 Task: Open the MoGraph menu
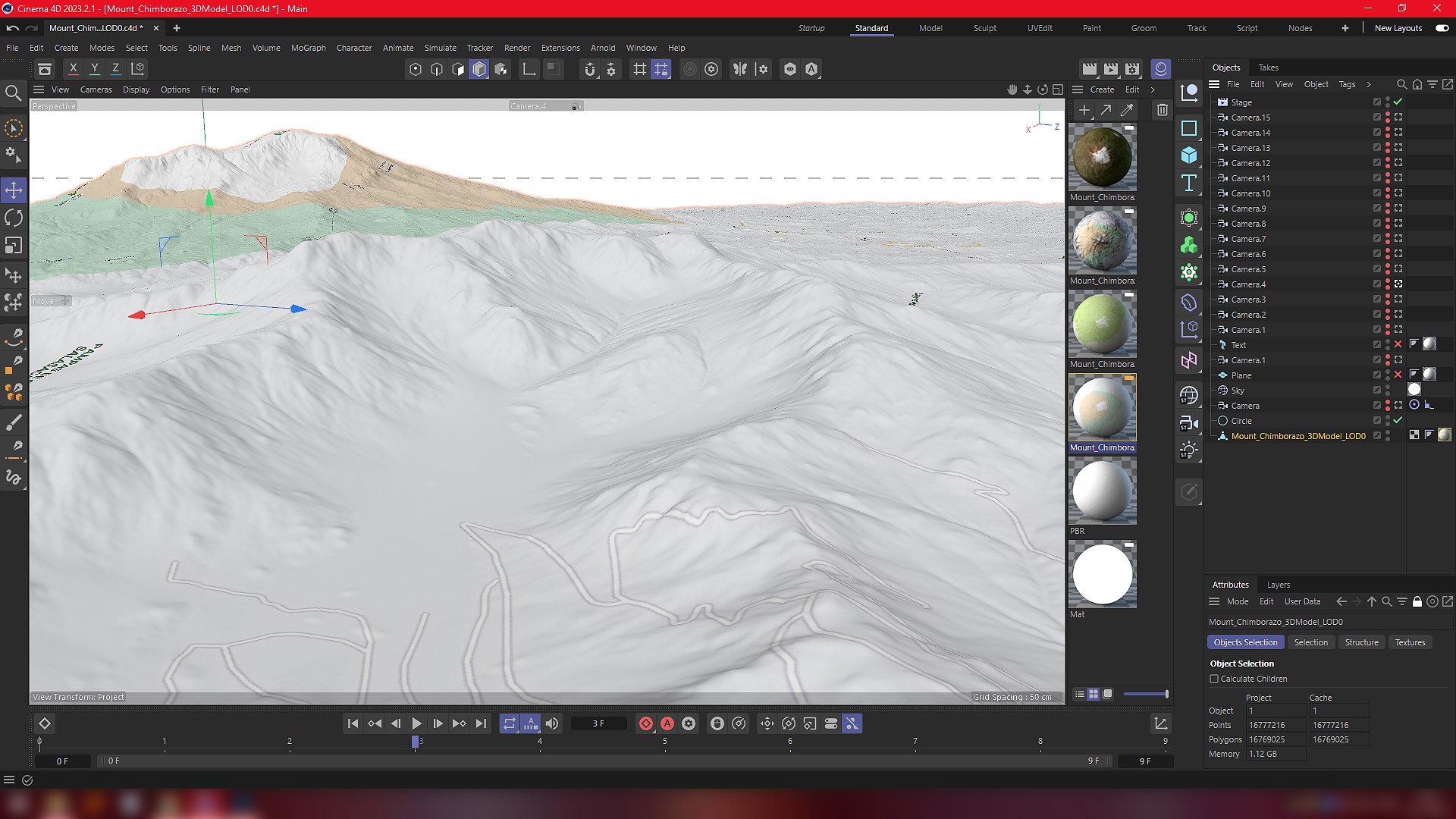point(308,48)
